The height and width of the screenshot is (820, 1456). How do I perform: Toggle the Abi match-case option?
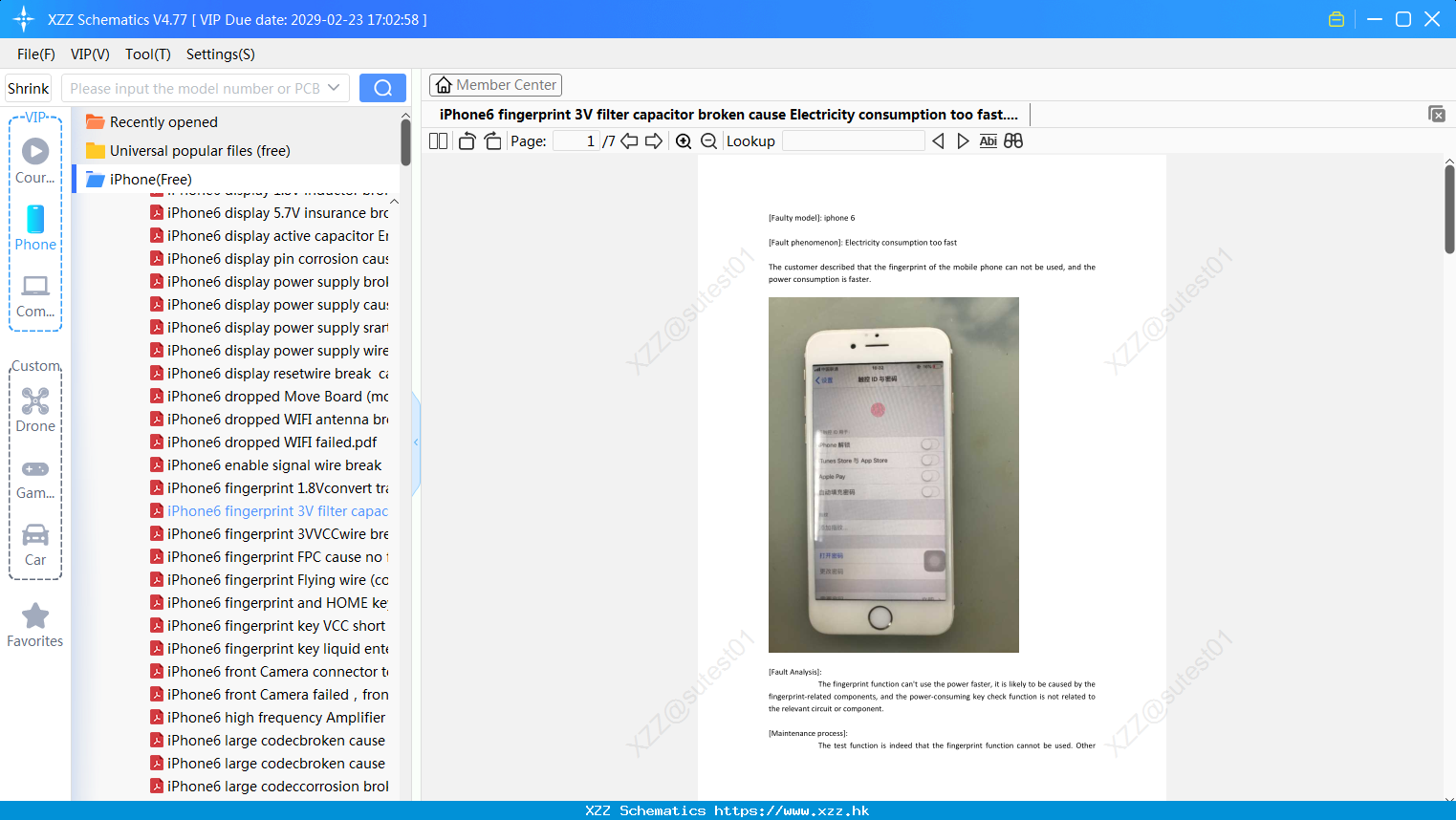click(x=989, y=141)
